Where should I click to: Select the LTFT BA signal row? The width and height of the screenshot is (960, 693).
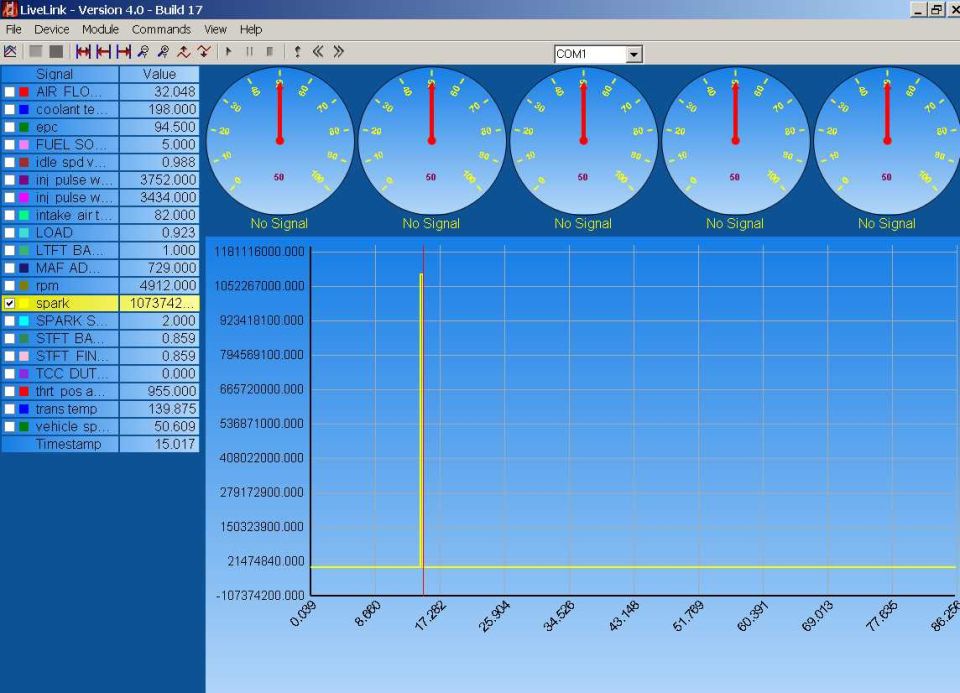tap(100, 250)
